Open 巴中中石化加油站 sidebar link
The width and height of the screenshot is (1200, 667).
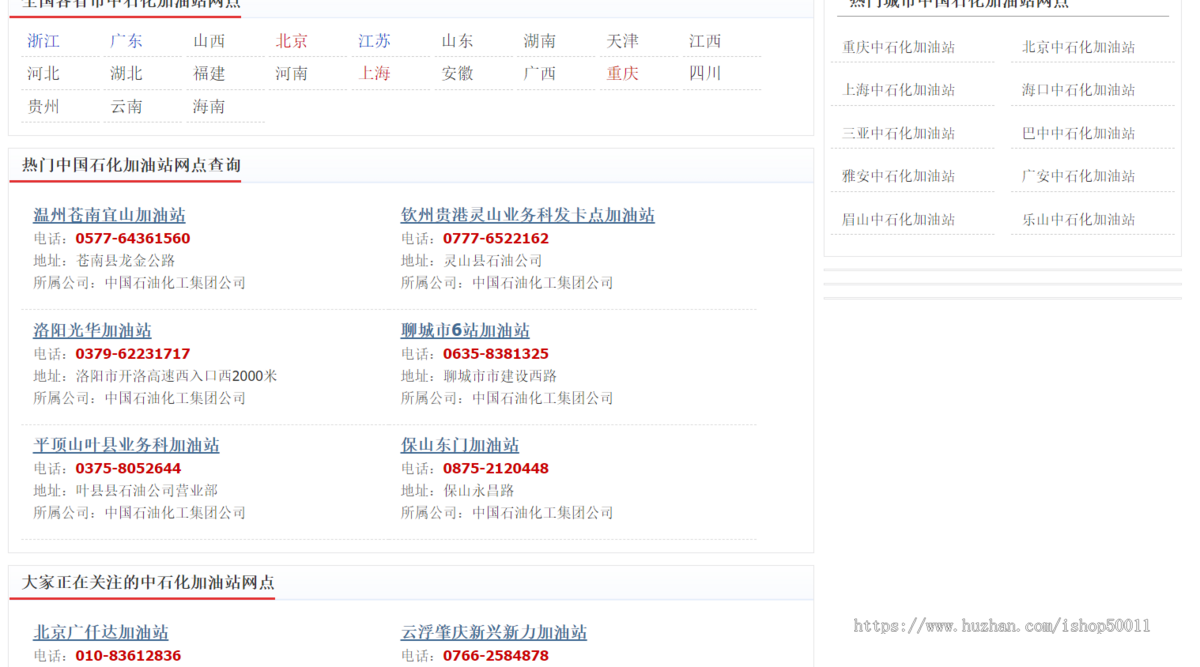[x=1078, y=133]
